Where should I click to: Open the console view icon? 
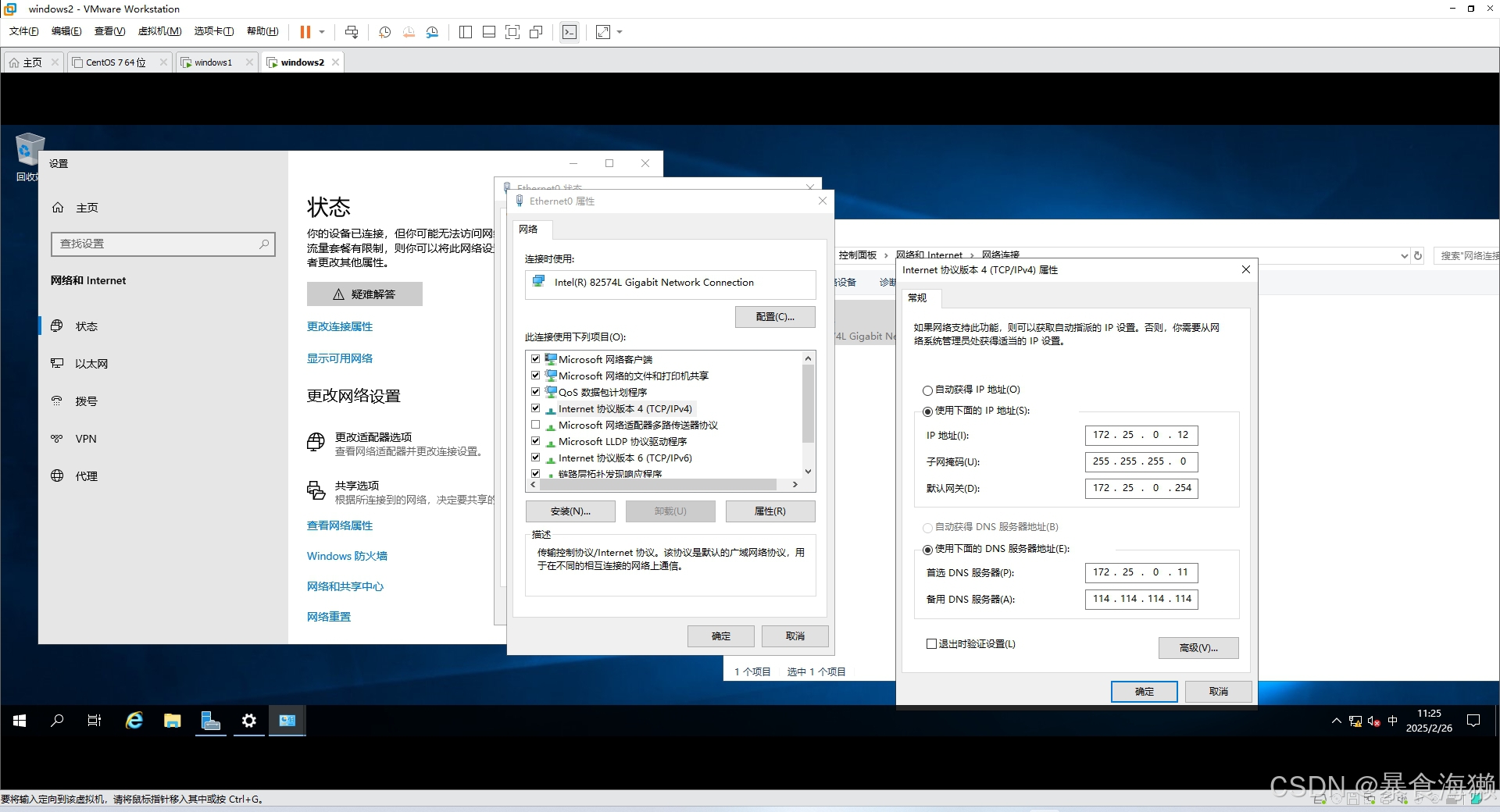tap(570, 32)
